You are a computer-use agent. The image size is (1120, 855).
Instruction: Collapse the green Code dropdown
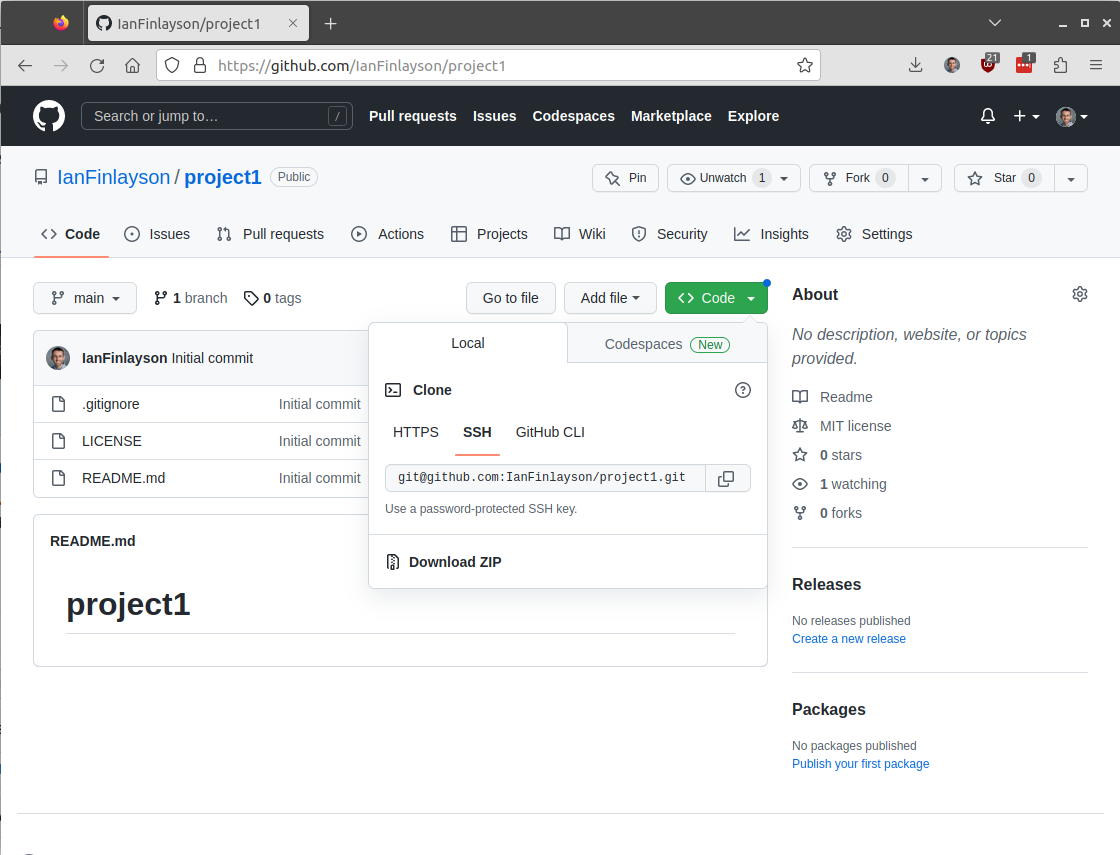pyautogui.click(x=716, y=298)
